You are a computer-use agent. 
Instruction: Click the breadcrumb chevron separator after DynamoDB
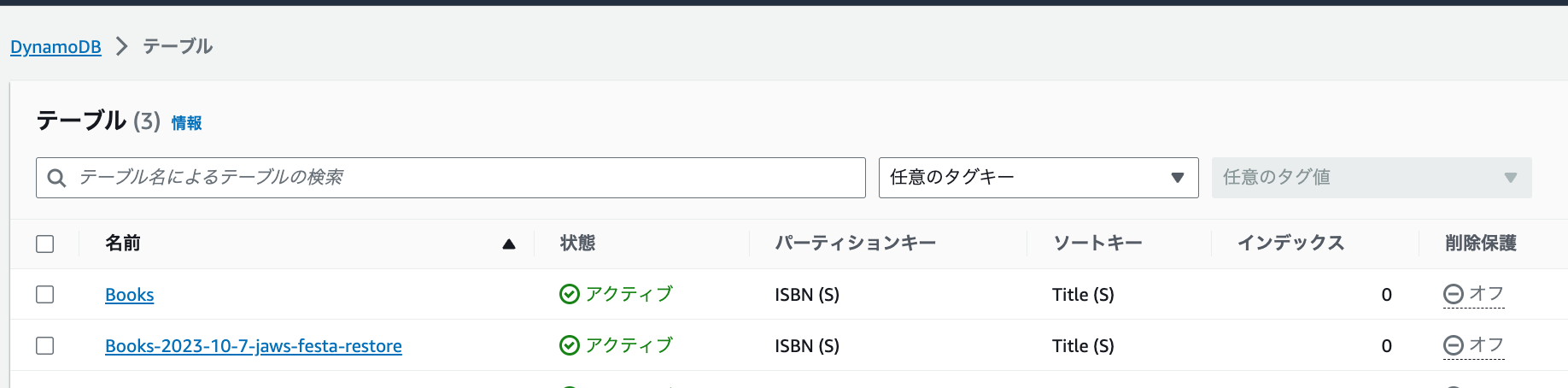click(x=122, y=46)
